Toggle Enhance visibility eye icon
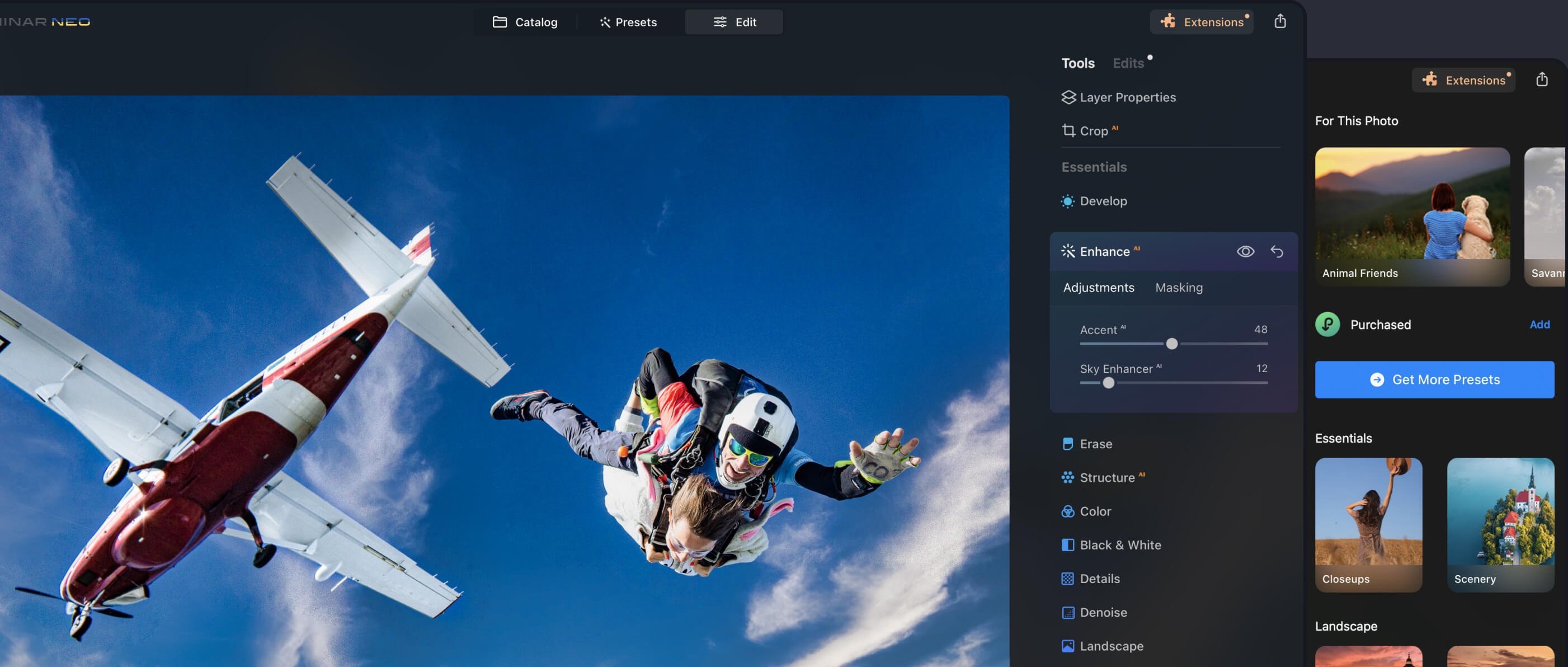The height and width of the screenshot is (667, 1568). pos(1245,251)
